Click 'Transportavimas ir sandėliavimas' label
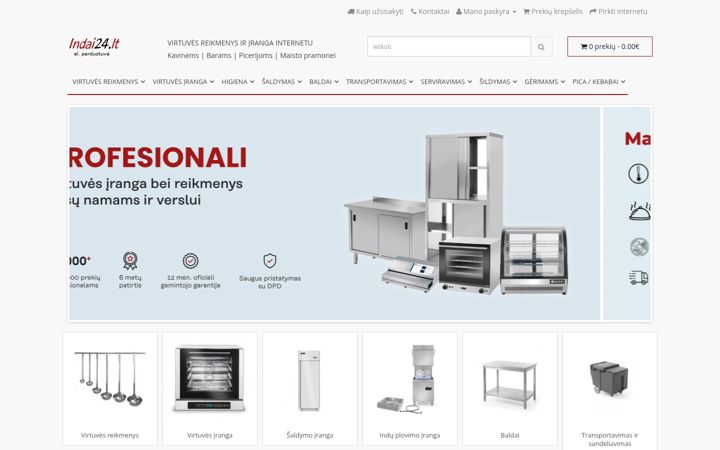720x450 pixels. tap(610, 439)
